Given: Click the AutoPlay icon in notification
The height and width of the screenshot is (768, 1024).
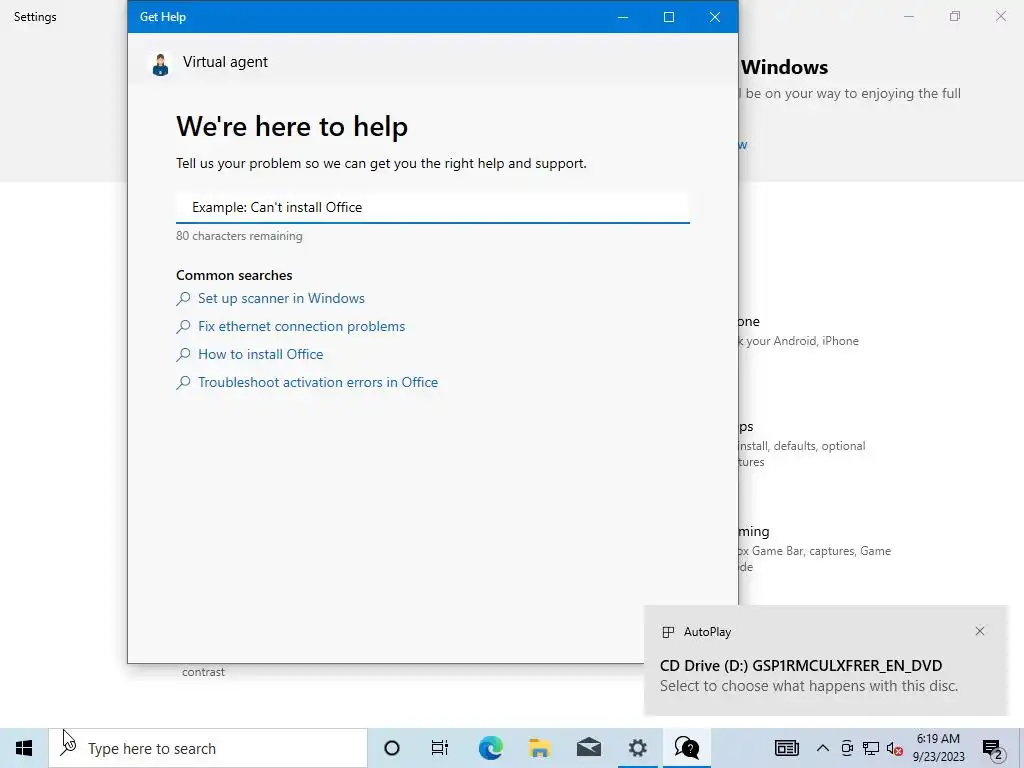Looking at the screenshot, I should click(x=667, y=632).
